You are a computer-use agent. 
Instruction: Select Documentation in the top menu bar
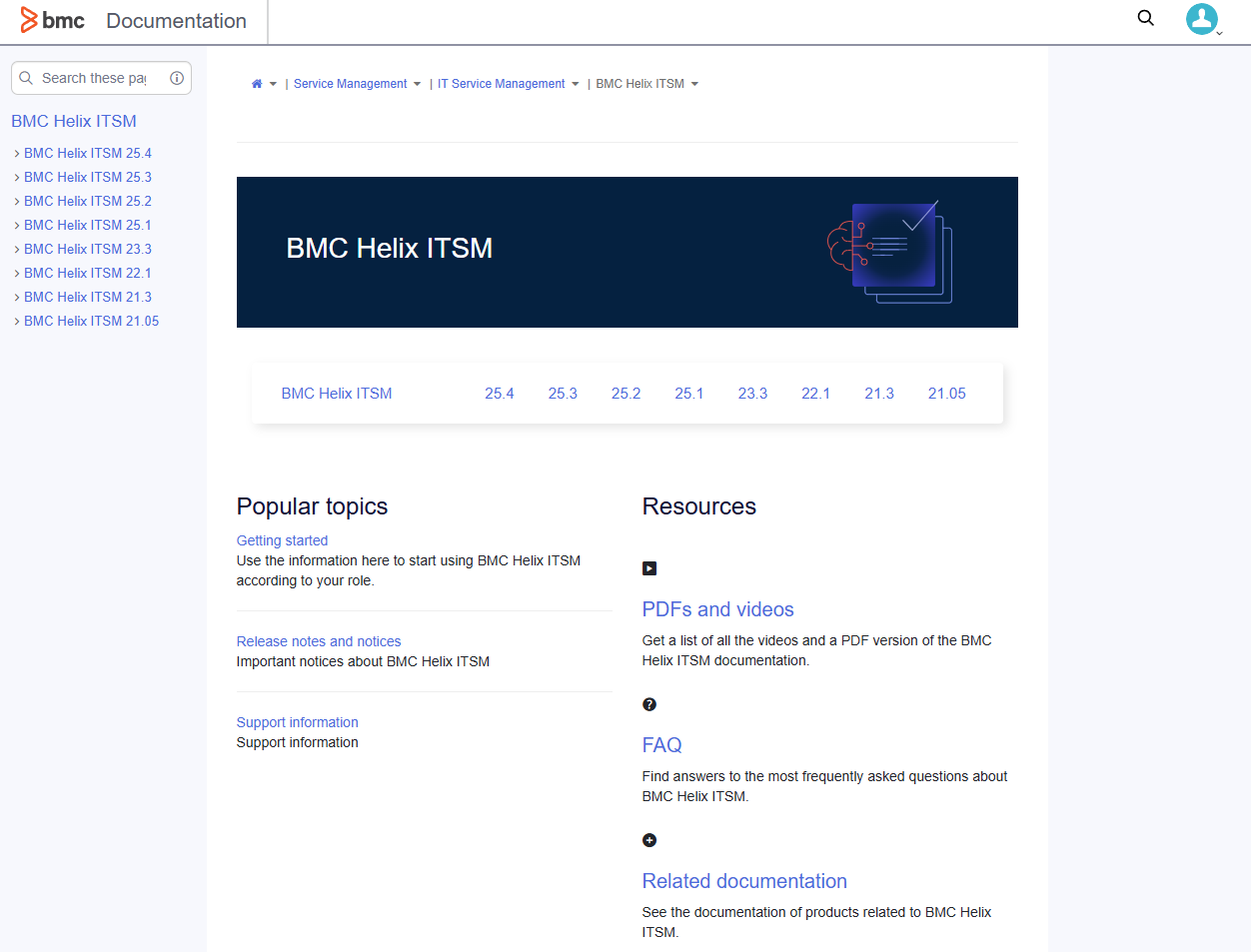point(176,20)
